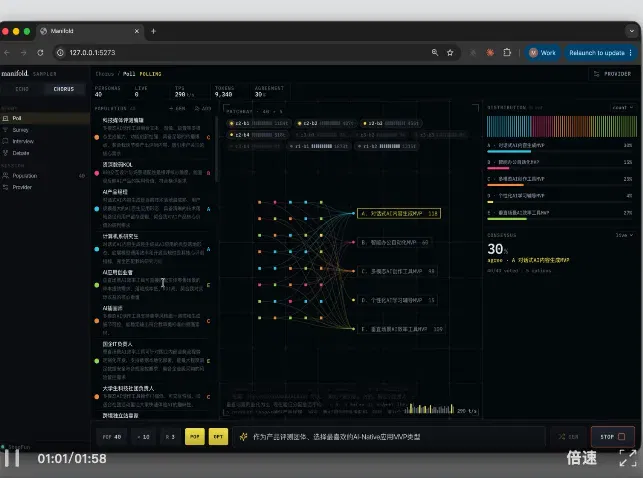Click the GEN button above population list
Viewport: 643px width, 478px height.
coord(177,109)
